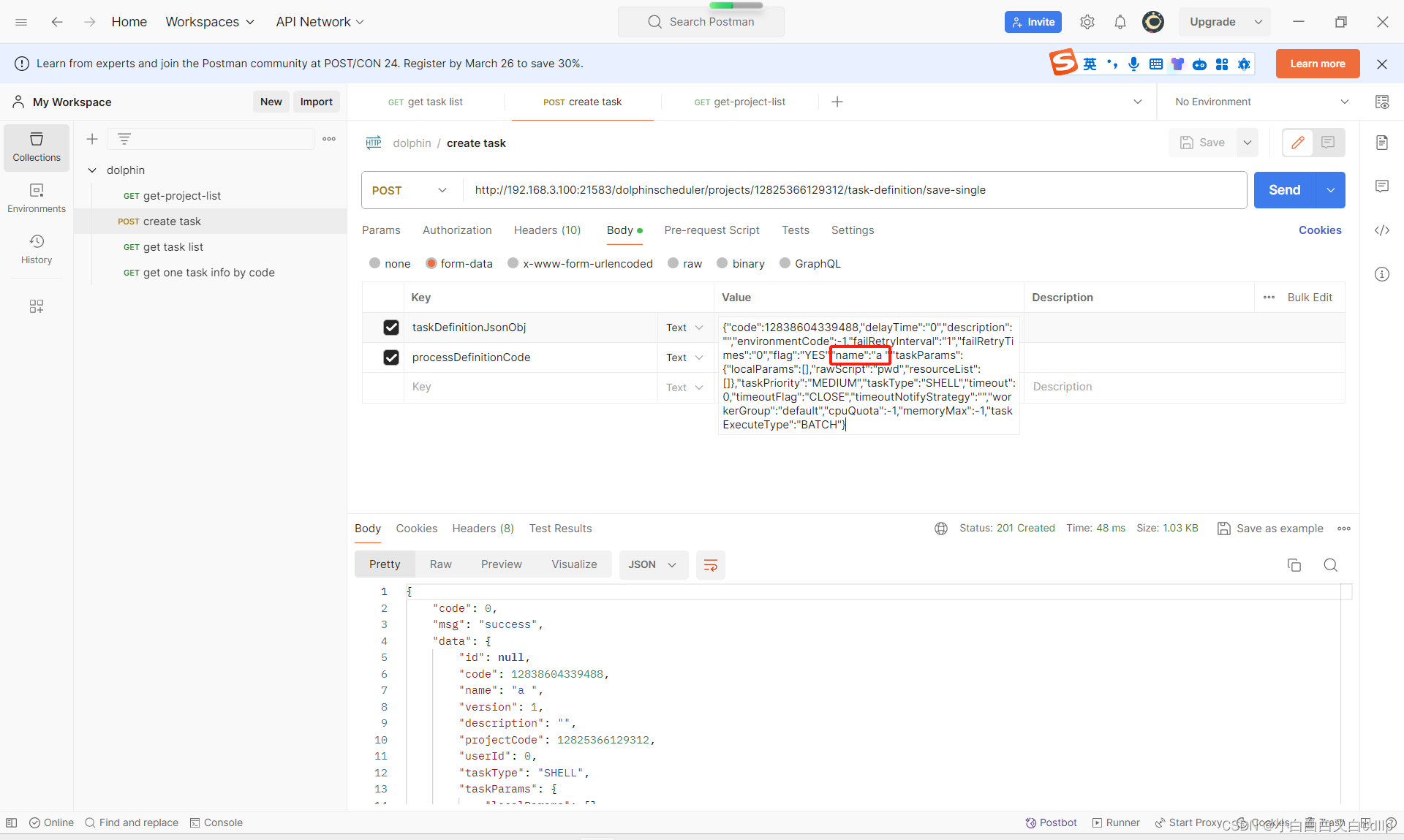Screen dimensions: 1404x840
Task: Switch to the Pre-request Script tab
Action: 712,230
